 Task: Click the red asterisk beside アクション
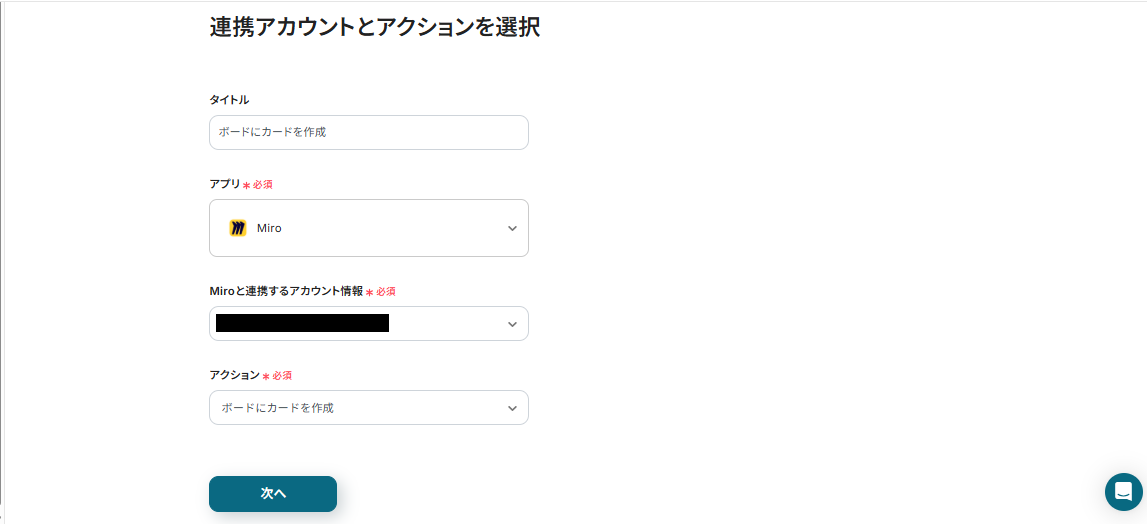(266, 376)
